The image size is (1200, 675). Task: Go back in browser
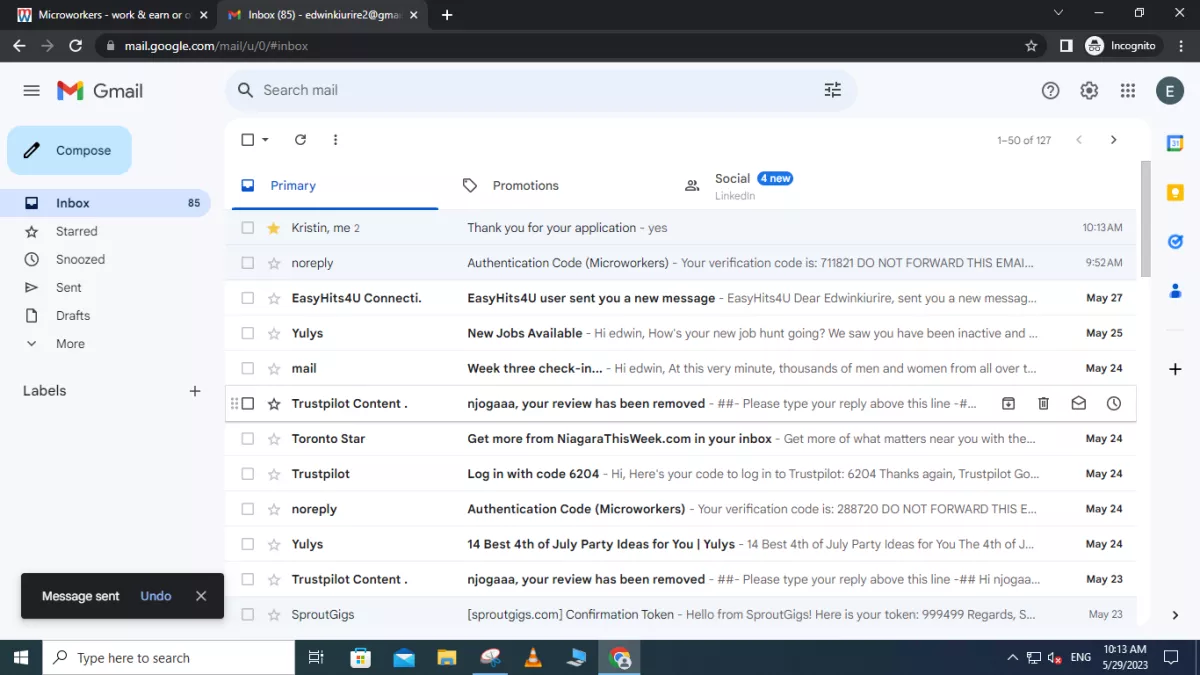pyautogui.click(x=19, y=46)
